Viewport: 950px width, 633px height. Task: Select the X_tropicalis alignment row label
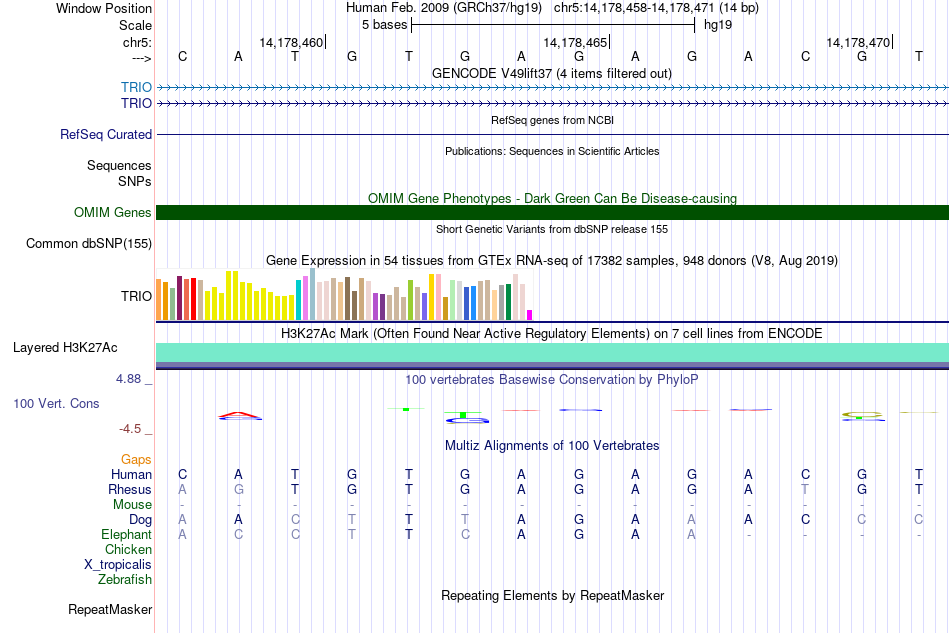[118, 565]
